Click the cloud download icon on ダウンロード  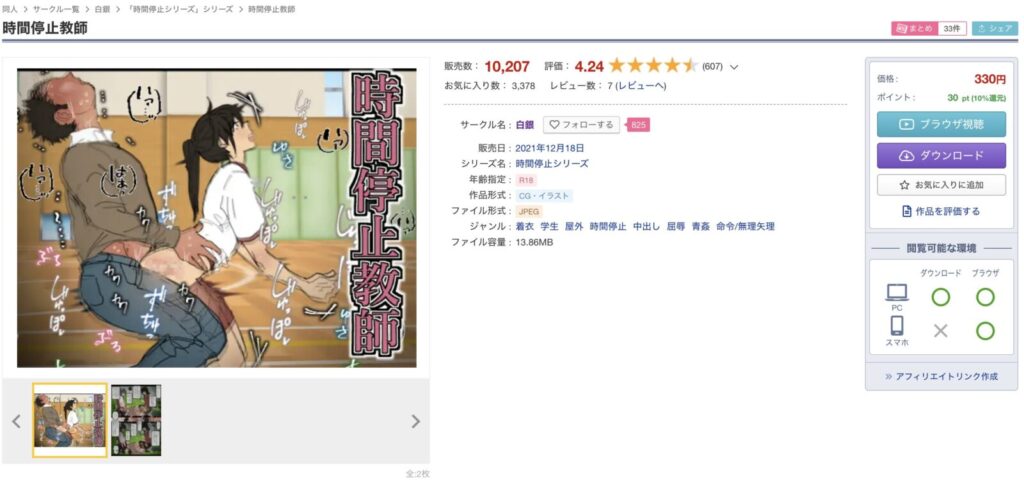tap(906, 155)
